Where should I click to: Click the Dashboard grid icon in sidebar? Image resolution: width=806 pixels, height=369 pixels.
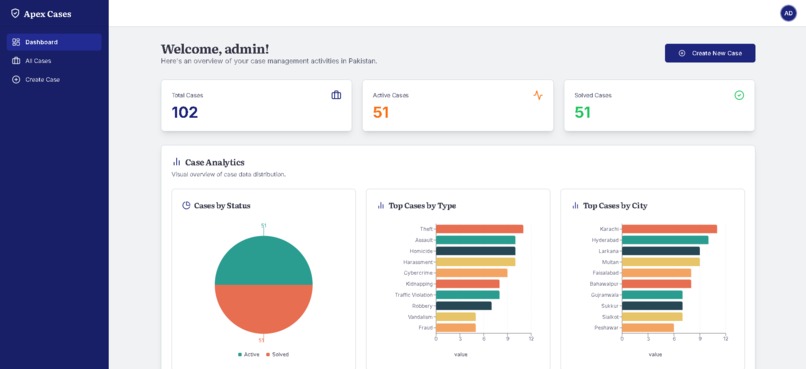tap(16, 42)
